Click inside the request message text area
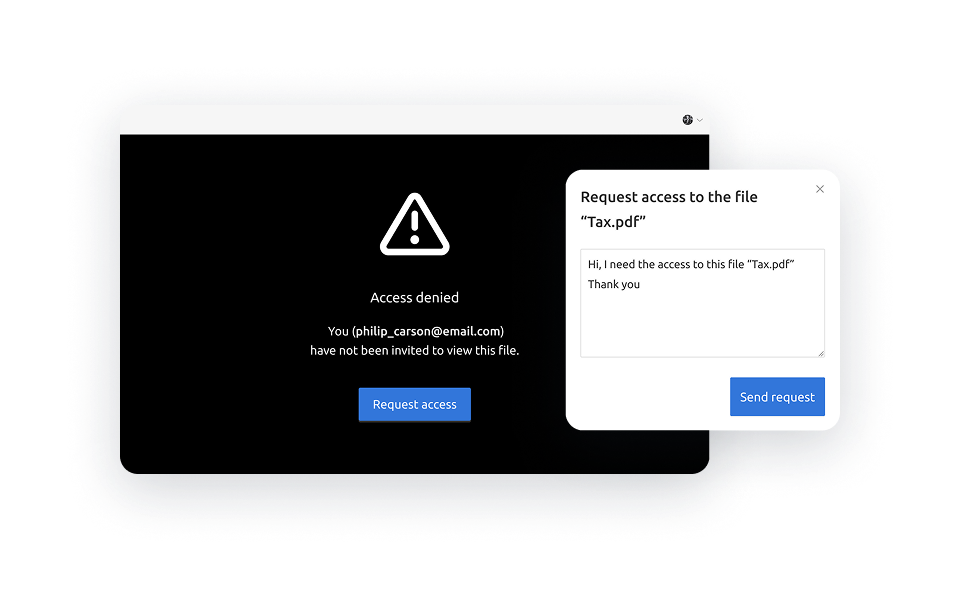 [702, 303]
